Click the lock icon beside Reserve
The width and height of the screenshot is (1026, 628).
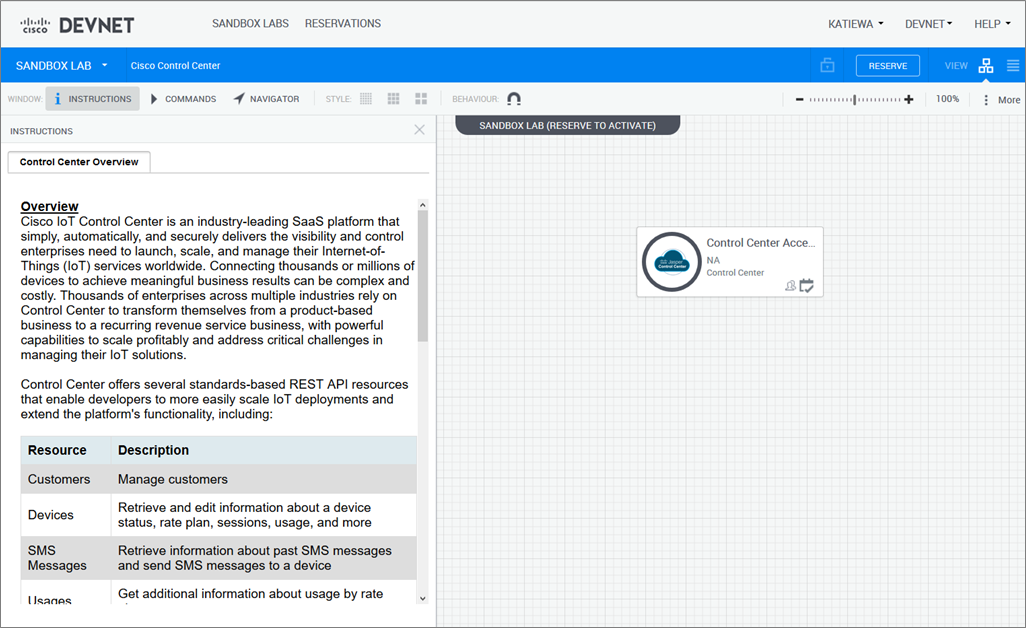pyautogui.click(x=827, y=66)
